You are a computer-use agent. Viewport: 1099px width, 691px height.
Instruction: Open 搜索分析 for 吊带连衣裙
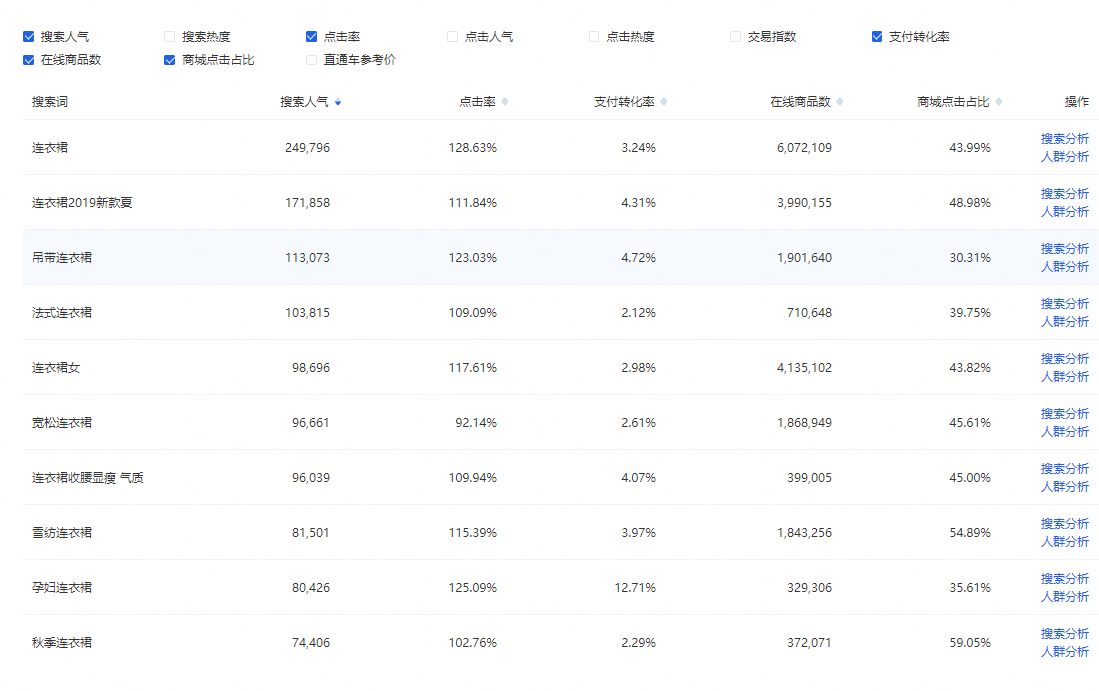(1065, 248)
